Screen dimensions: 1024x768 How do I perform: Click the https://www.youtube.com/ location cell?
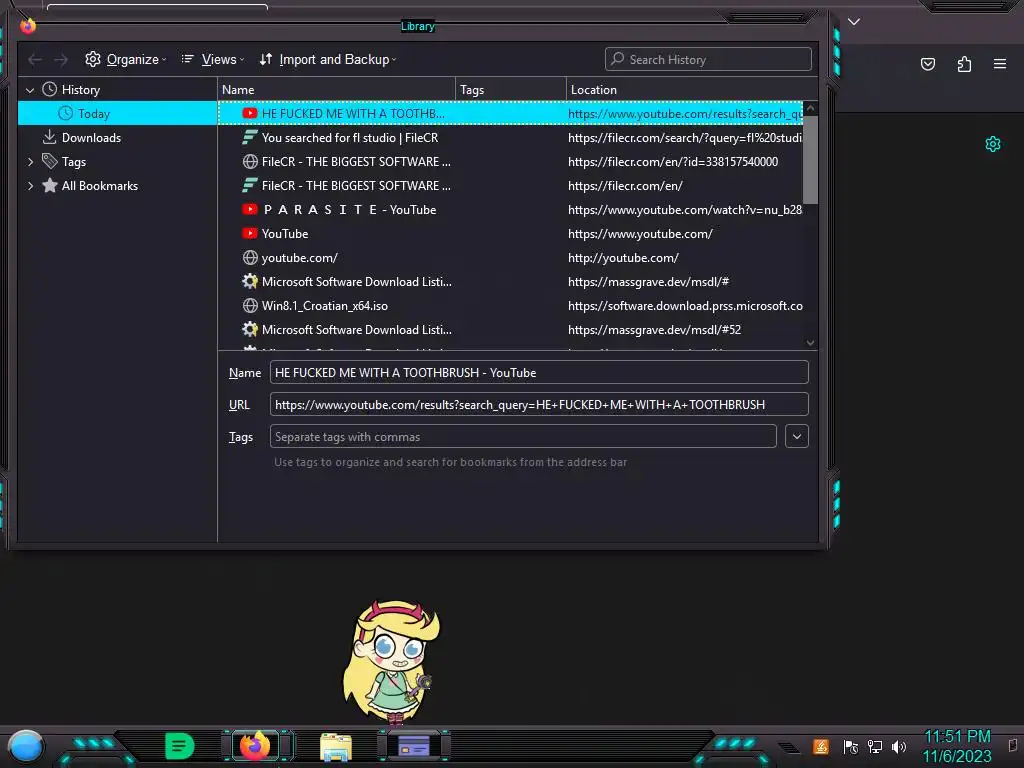tap(640, 234)
